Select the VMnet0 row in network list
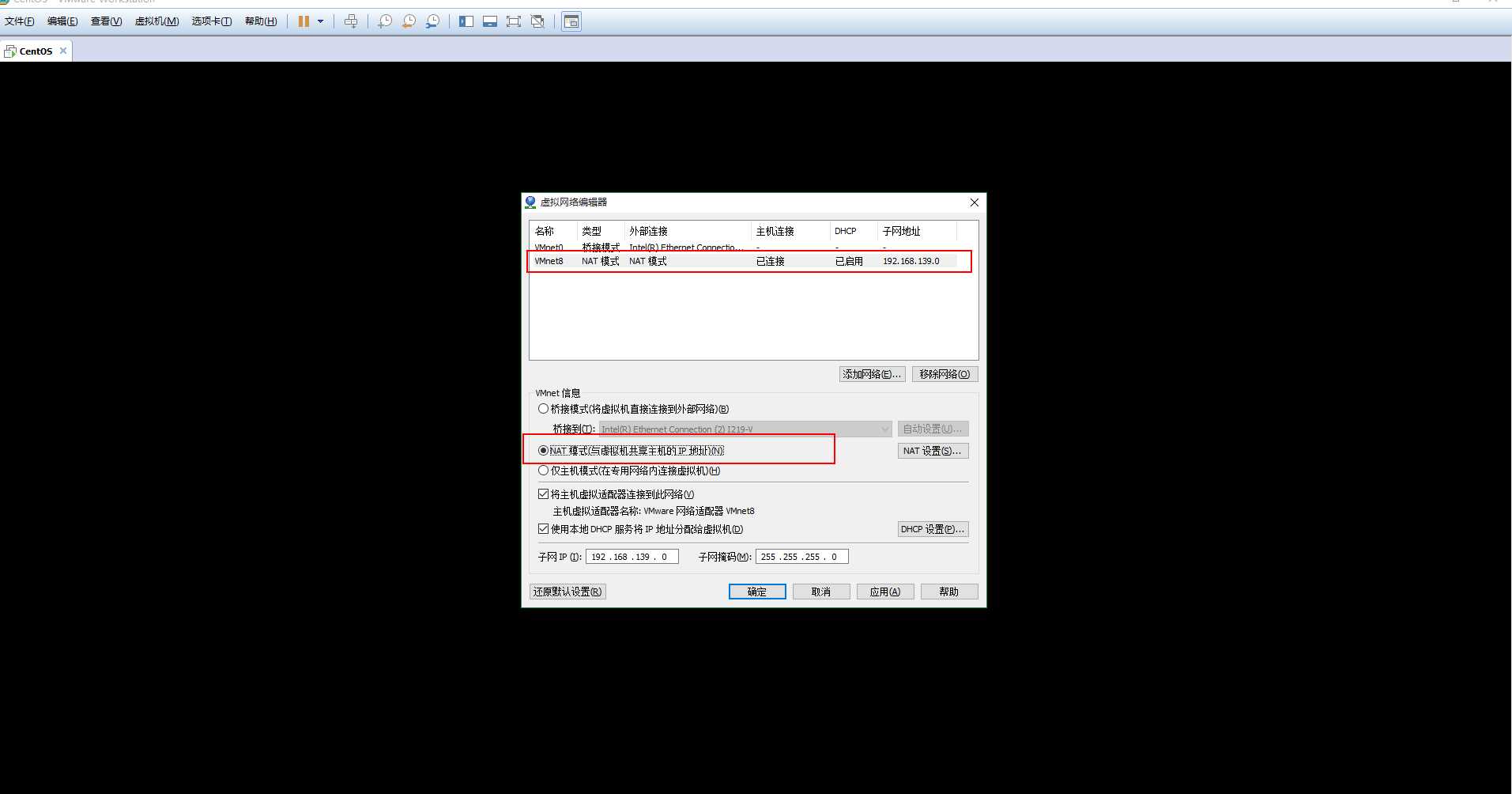The image size is (1512, 794). point(745,248)
